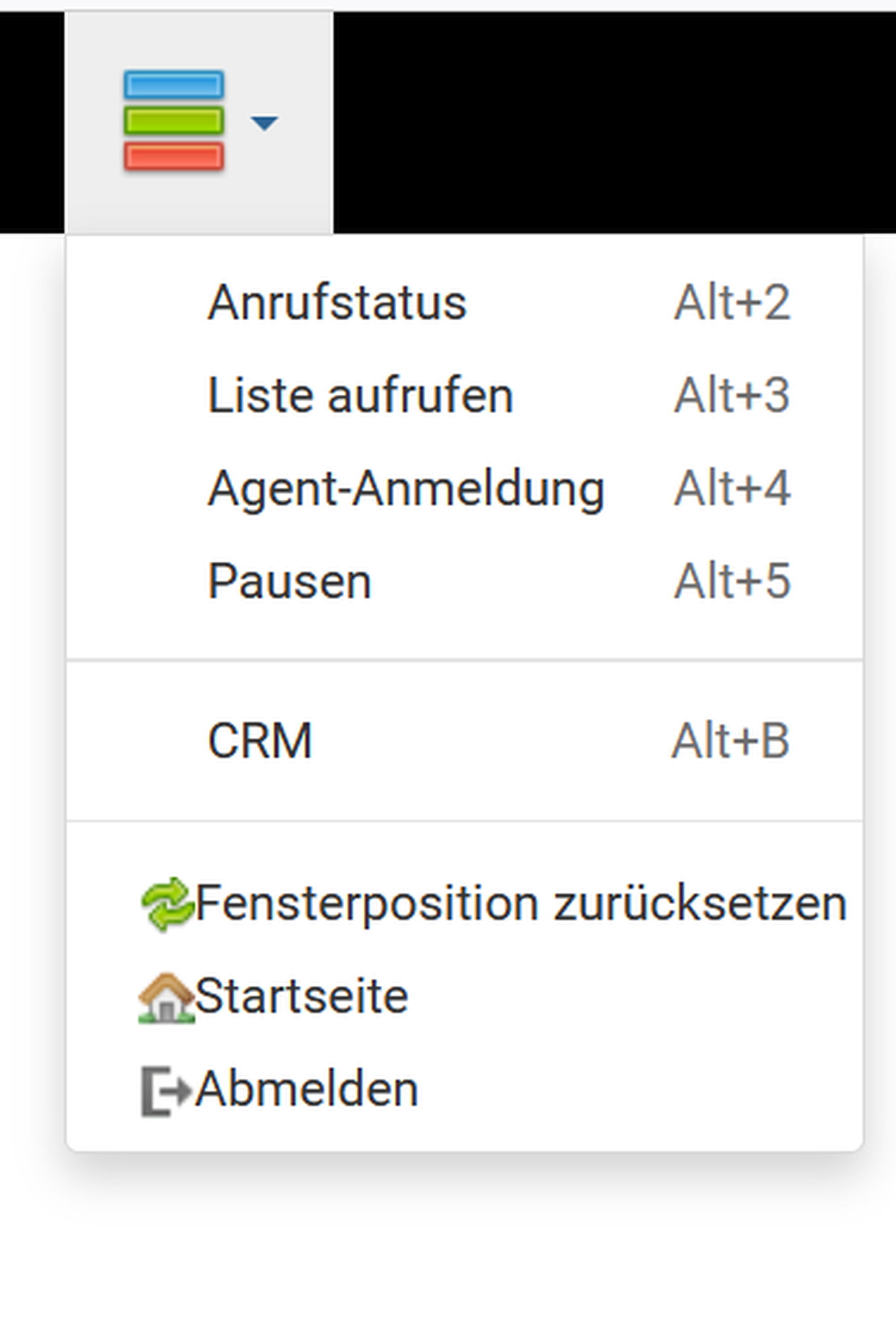The width and height of the screenshot is (896, 1337).
Task: Click the three colored bars menu icon
Action: point(174,121)
